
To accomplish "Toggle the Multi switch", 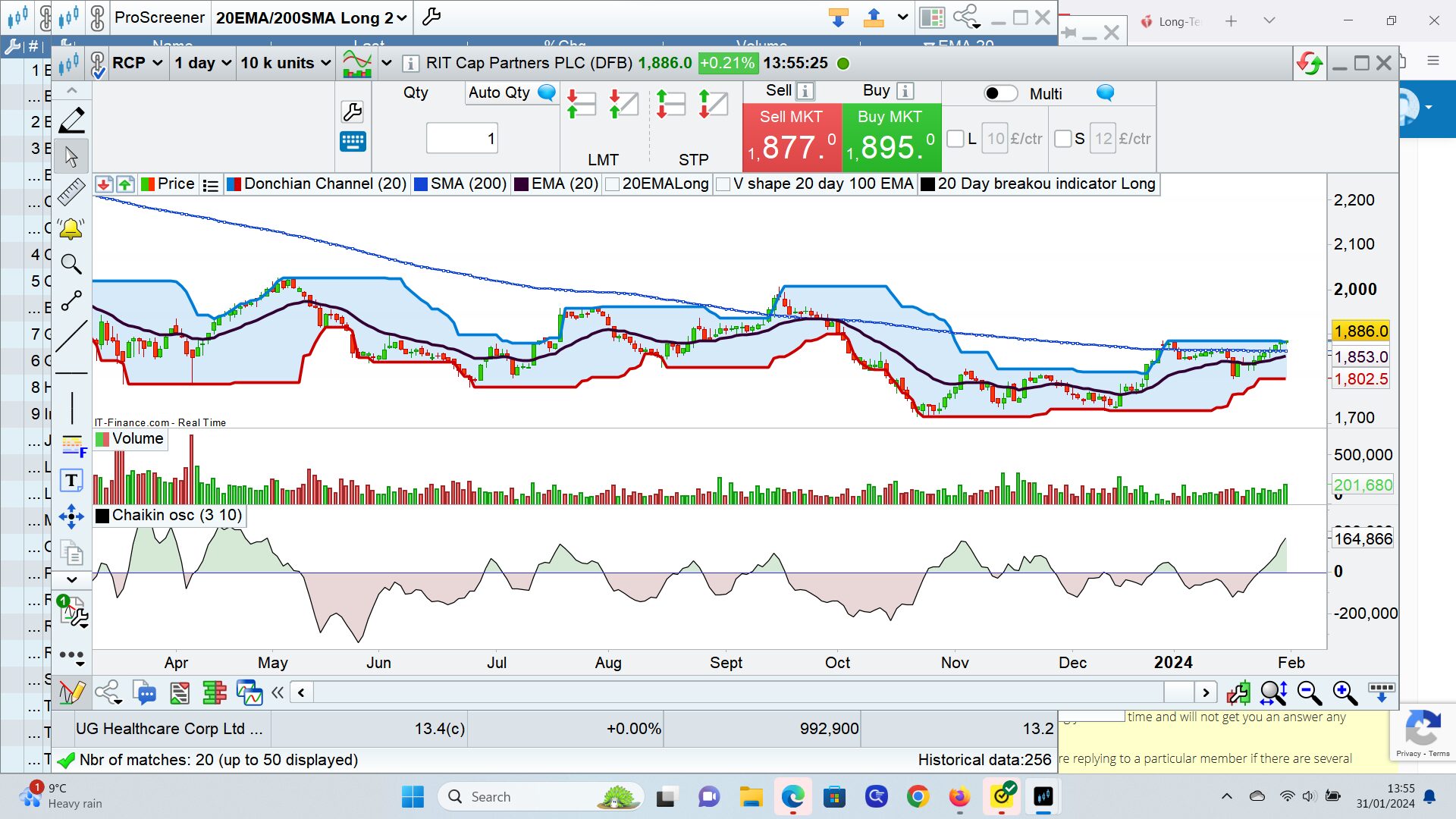I will pyautogui.click(x=1000, y=93).
